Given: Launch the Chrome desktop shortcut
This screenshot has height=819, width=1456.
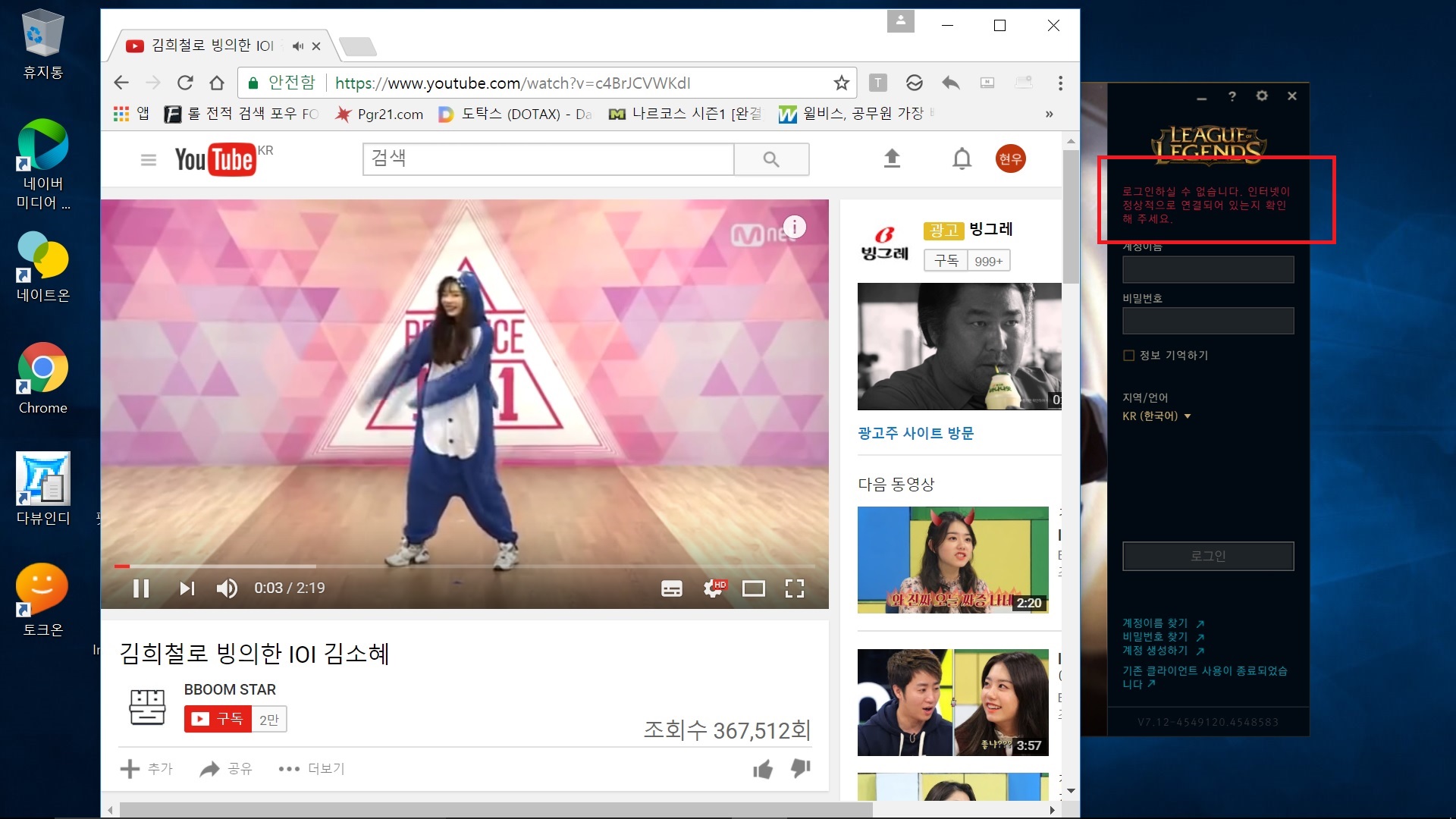Looking at the screenshot, I should [x=42, y=378].
